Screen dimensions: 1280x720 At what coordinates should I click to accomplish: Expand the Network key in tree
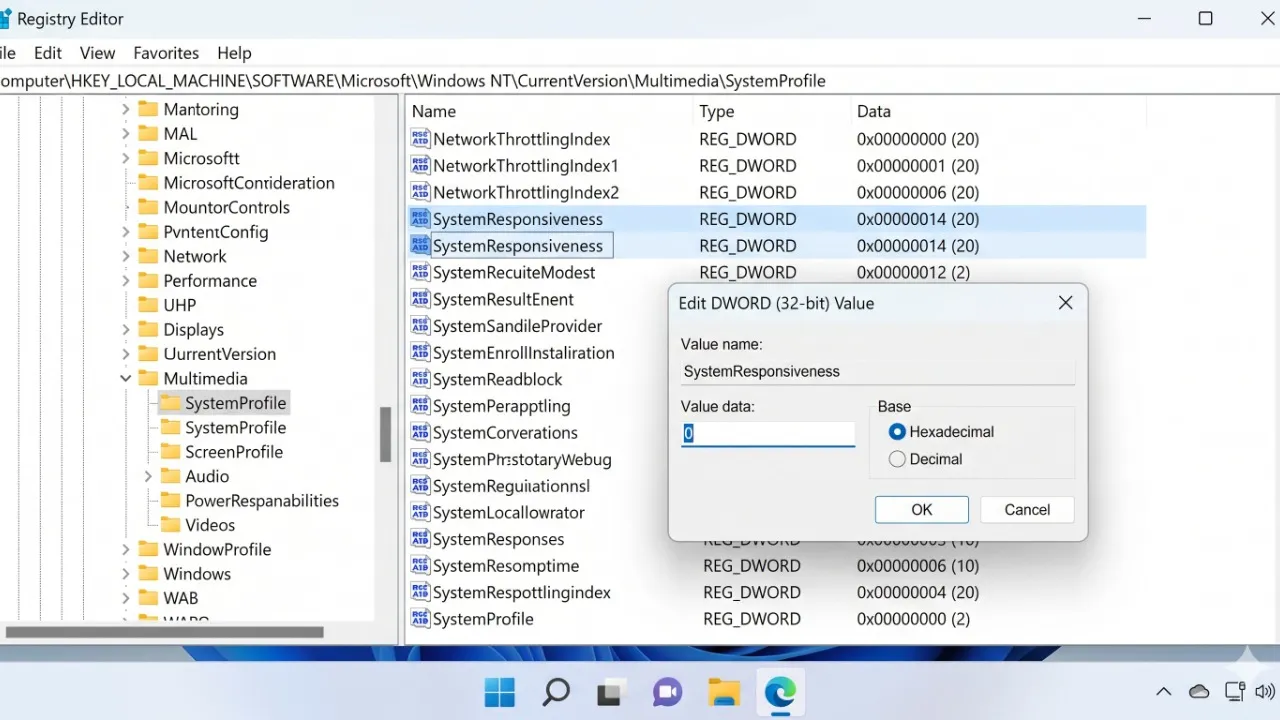point(126,256)
